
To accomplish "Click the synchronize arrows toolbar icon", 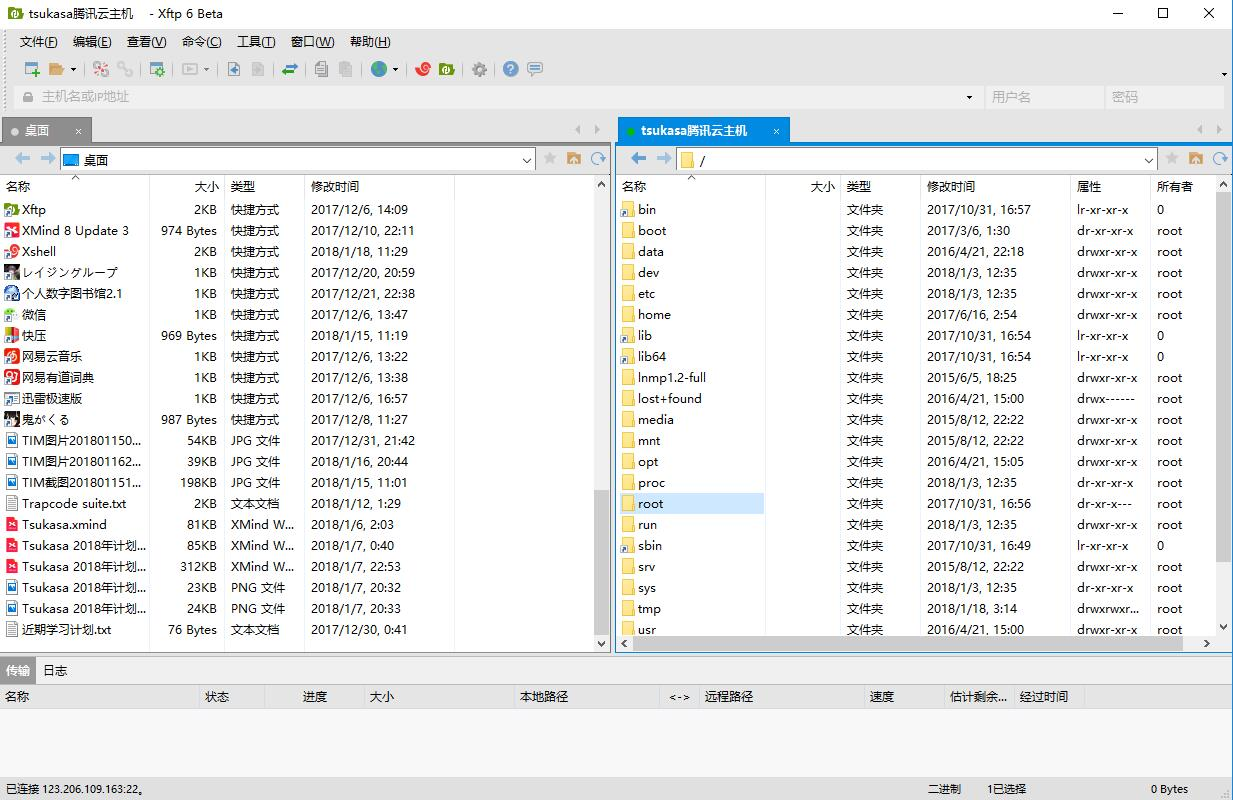I will [289, 69].
